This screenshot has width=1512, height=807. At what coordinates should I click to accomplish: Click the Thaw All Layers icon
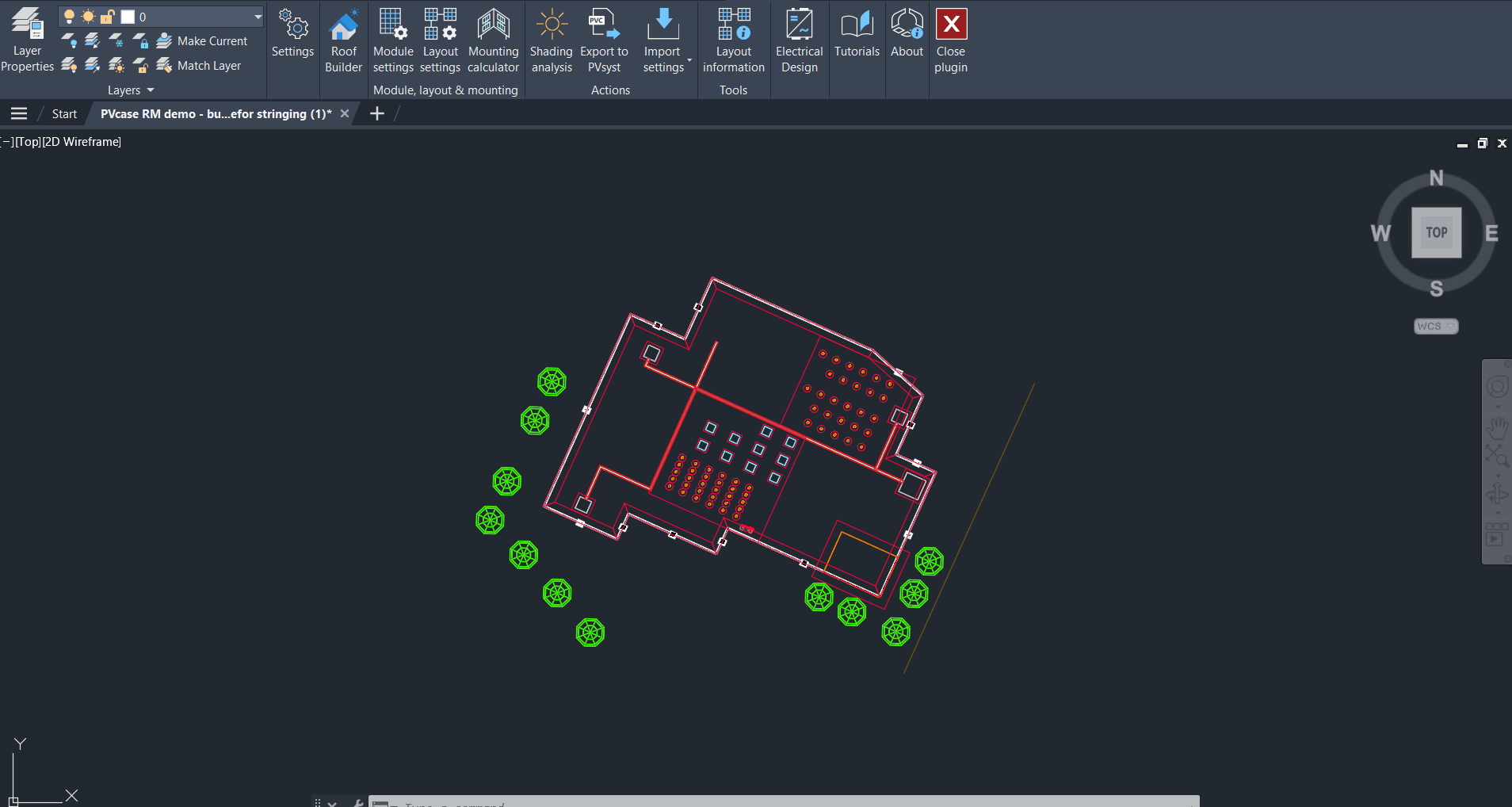116,65
